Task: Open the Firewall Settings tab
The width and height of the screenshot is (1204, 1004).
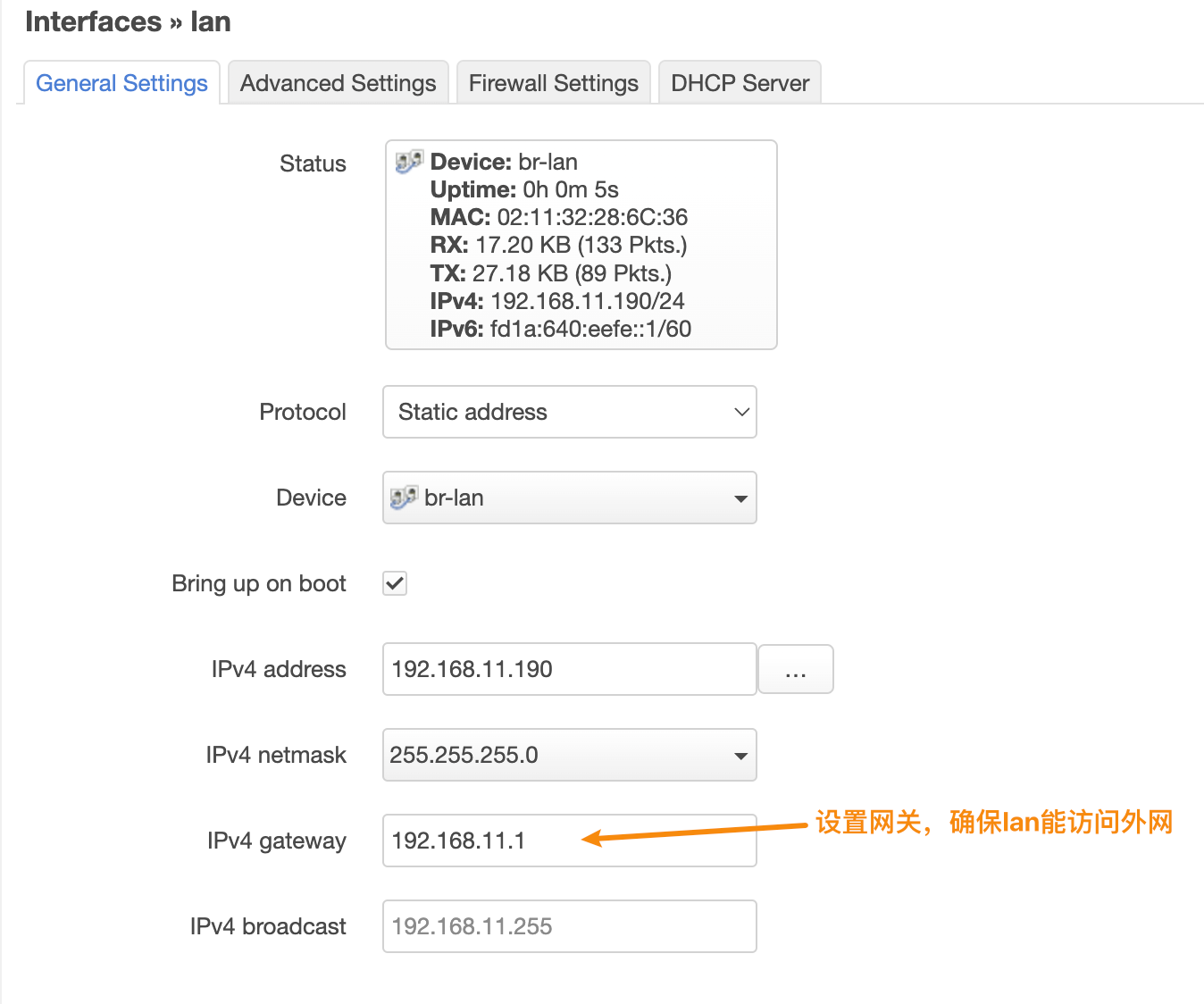Action: point(553,83)
